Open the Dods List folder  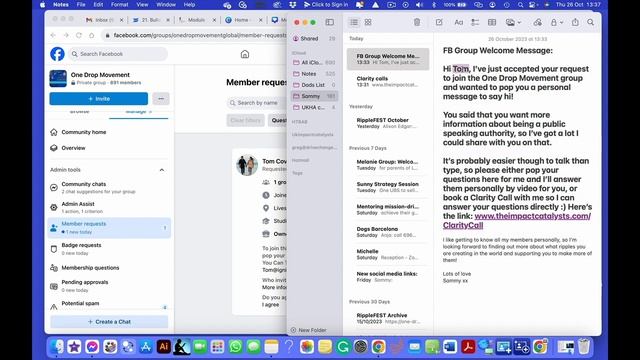pos(314,85)
